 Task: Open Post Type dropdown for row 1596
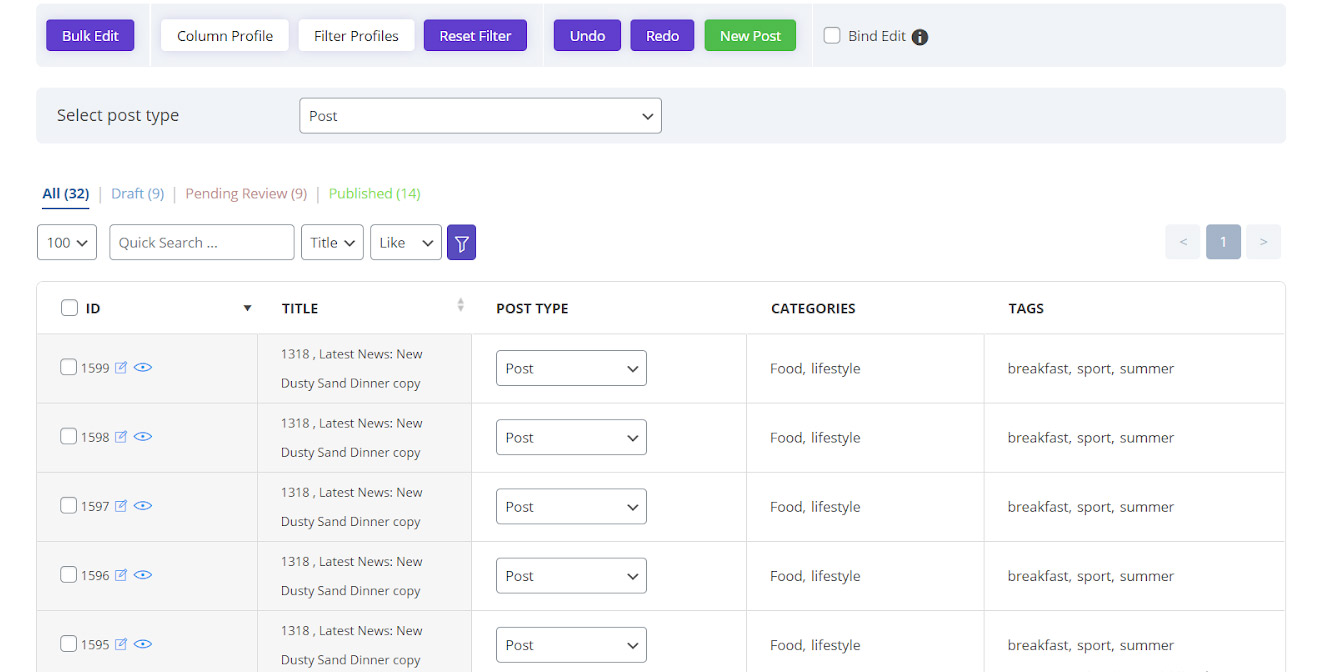[x=571, y=575]
